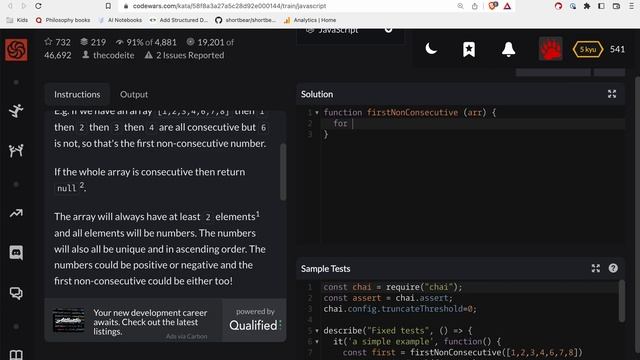Open the shortbear GitHub bookmark
Viewport: 640px width, 360px height.
(x=245, y=20)
